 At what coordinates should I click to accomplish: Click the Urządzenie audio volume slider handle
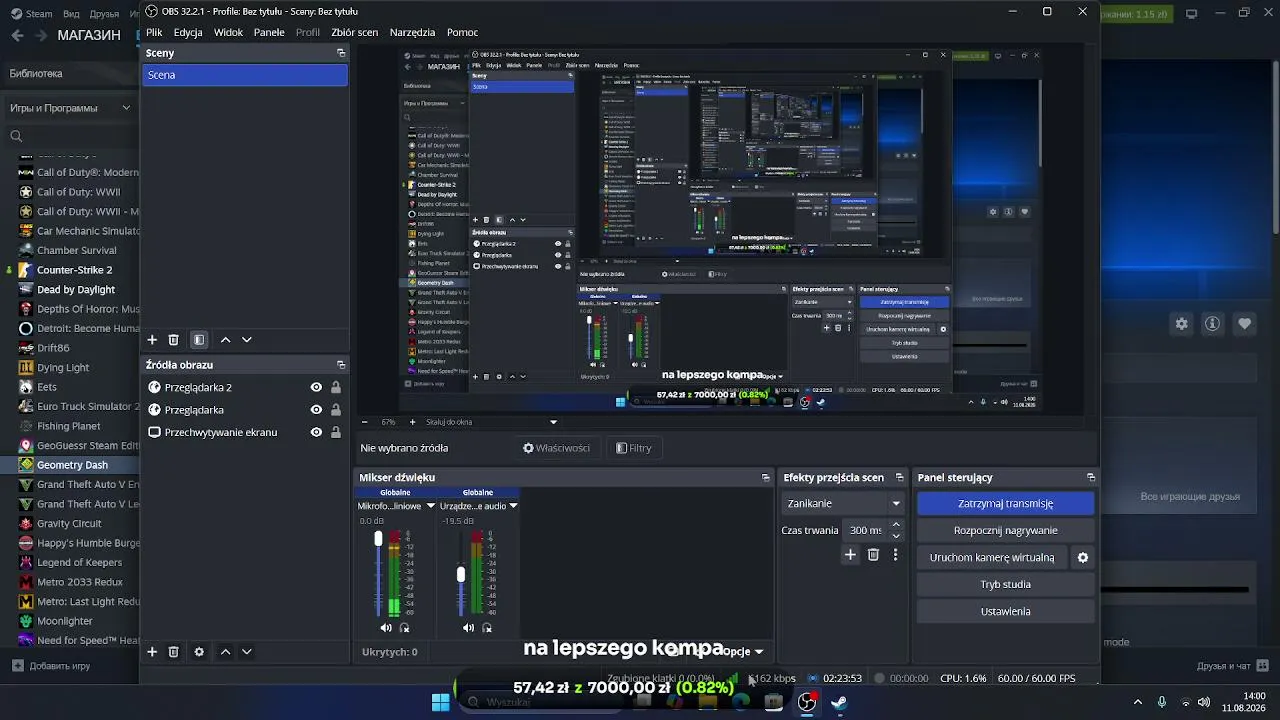[x=461, y=574]
